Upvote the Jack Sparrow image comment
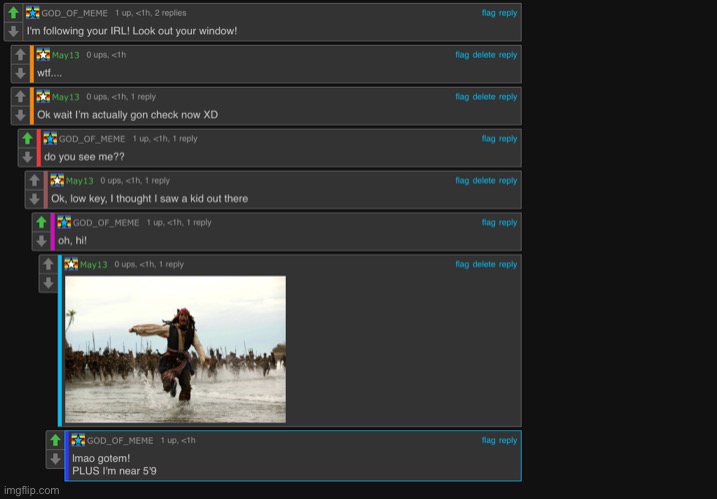This screenshot has height=499, width=717. [x=48, y=265]
